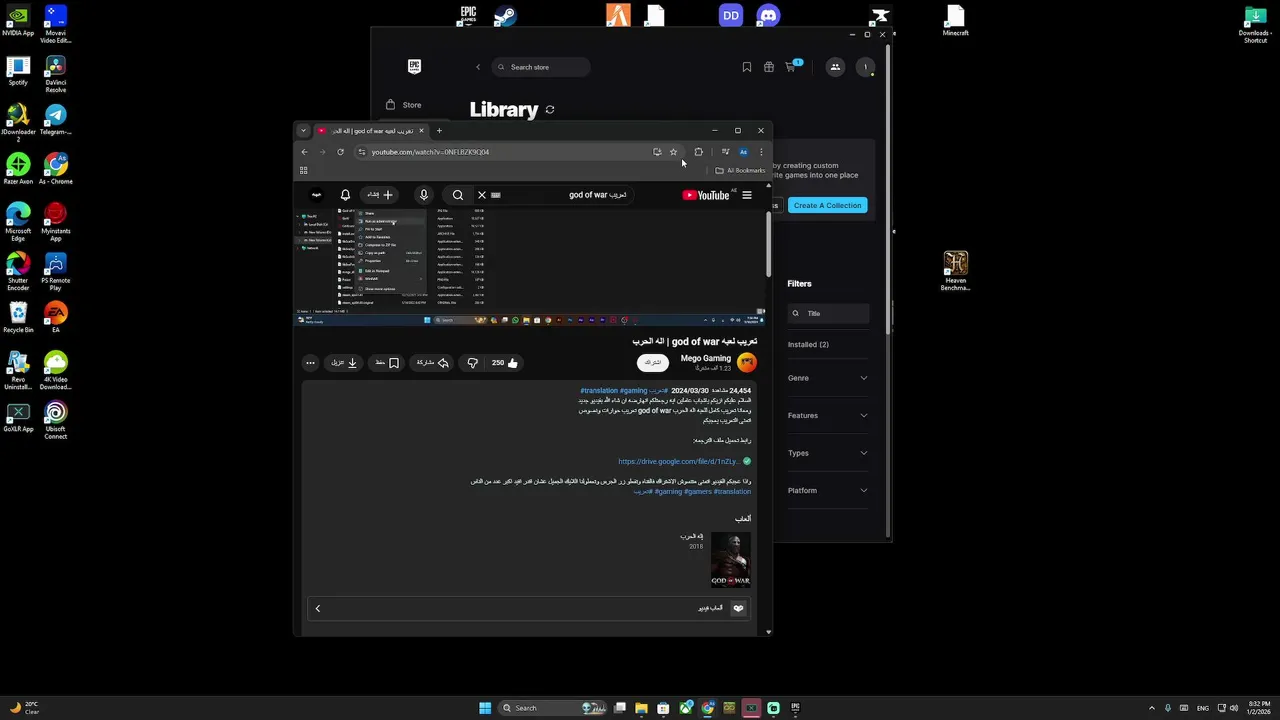1280x720 pixels.
Task: Click the Windows taskbar Search box
Action: click(x=553, y=708)
